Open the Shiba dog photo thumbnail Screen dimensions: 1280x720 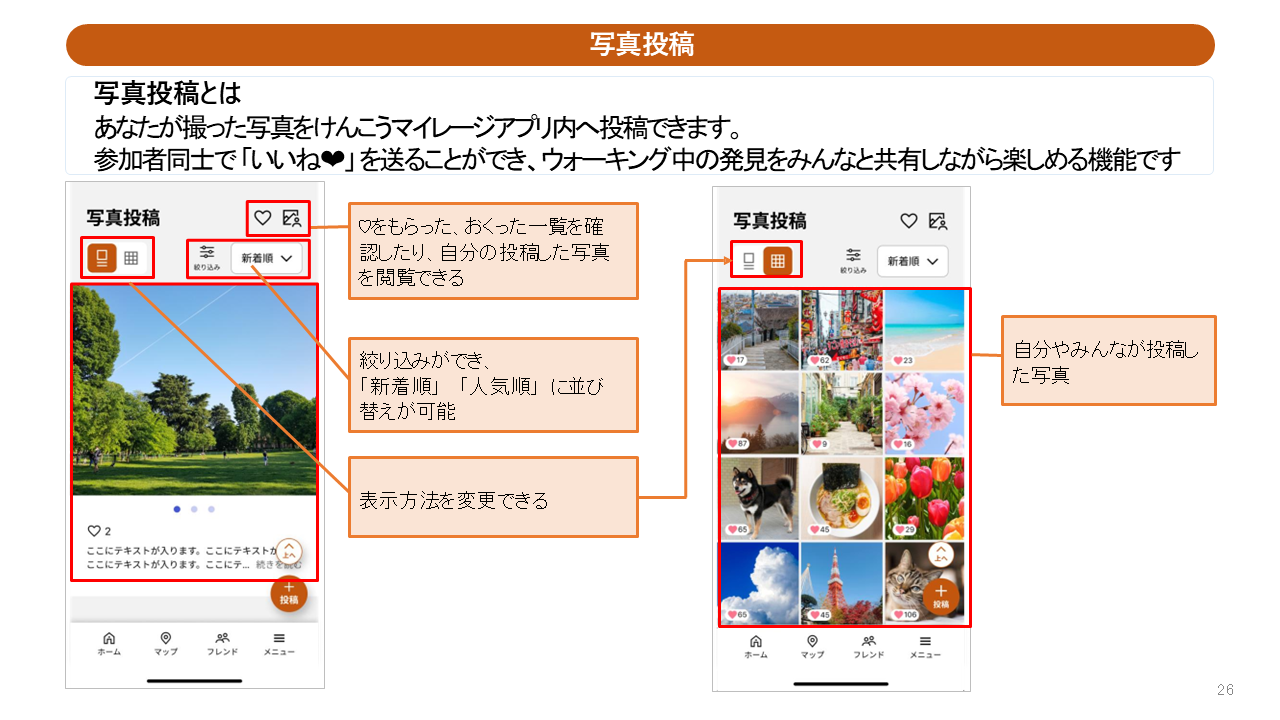click(x=760, y=498)
